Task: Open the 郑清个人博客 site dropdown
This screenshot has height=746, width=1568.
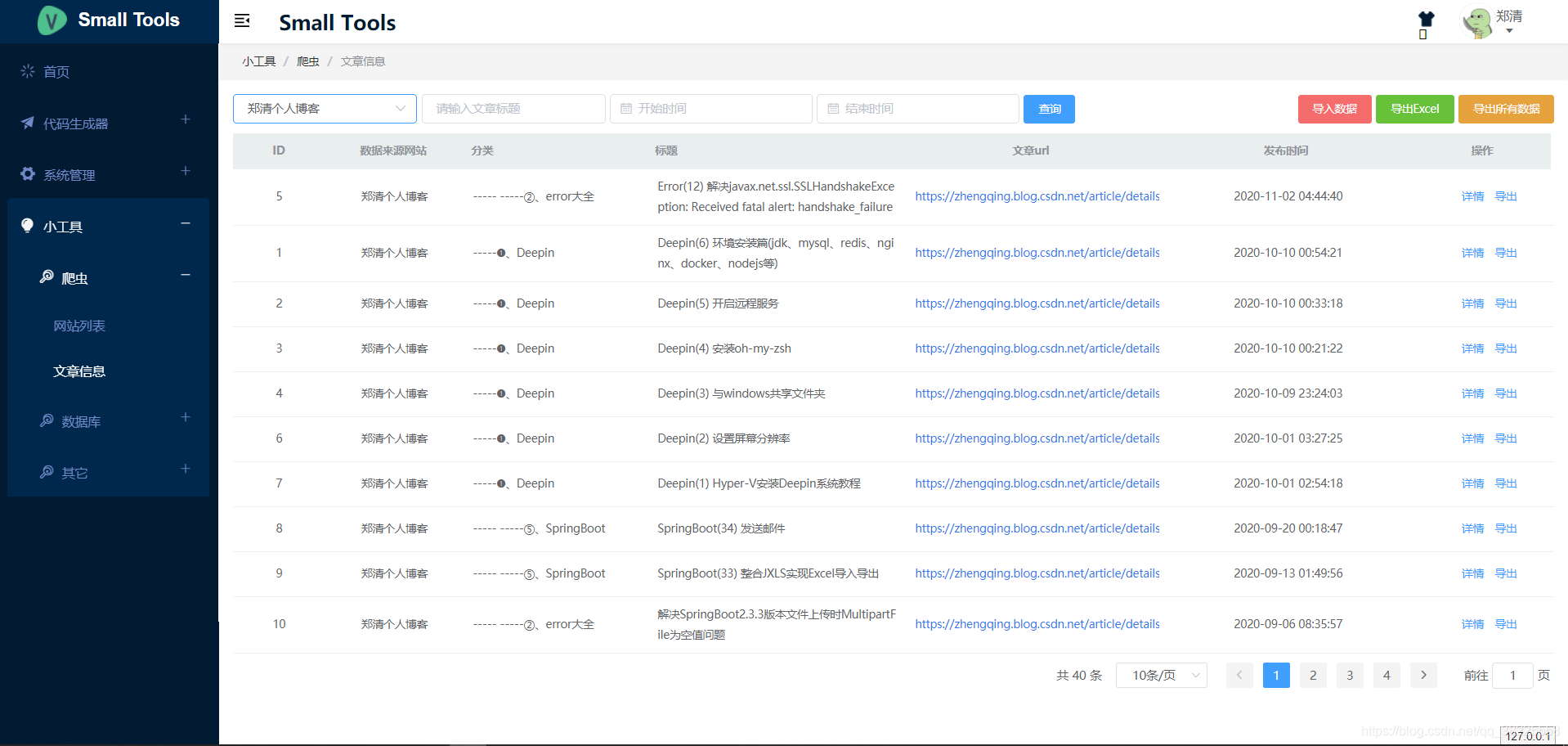Action: click(325, 109)
